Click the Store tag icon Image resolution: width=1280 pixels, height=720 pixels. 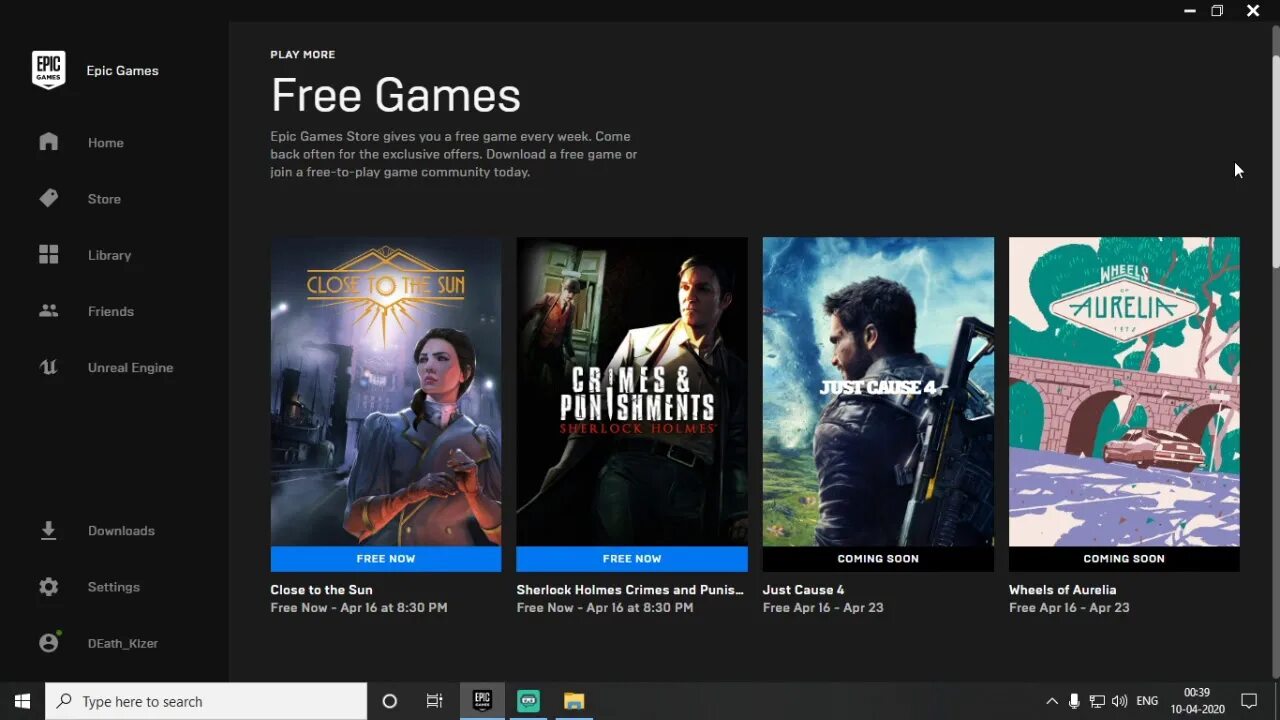[x=48, y=198]
